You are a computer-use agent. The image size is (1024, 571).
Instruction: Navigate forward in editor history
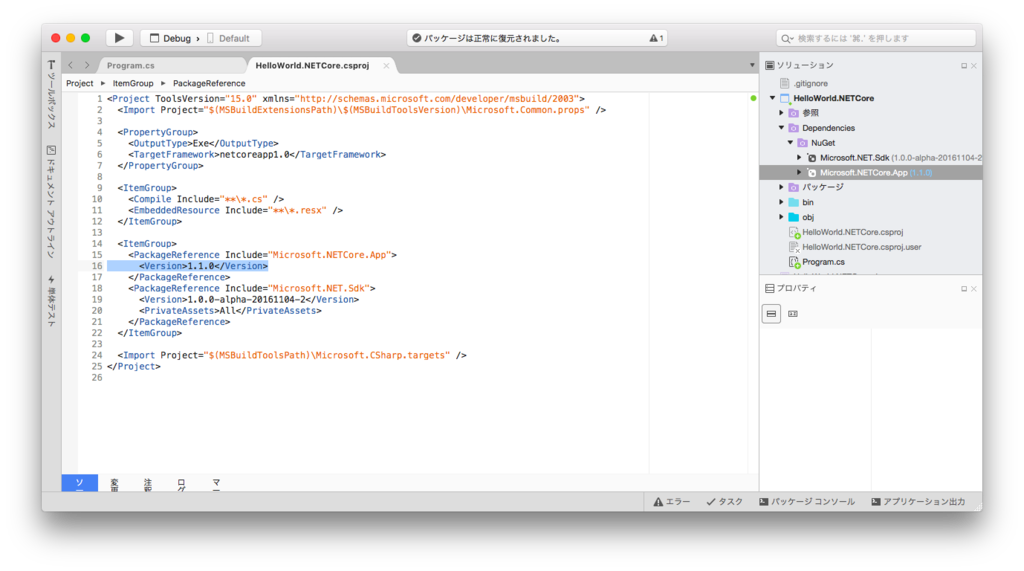point(87,65)
